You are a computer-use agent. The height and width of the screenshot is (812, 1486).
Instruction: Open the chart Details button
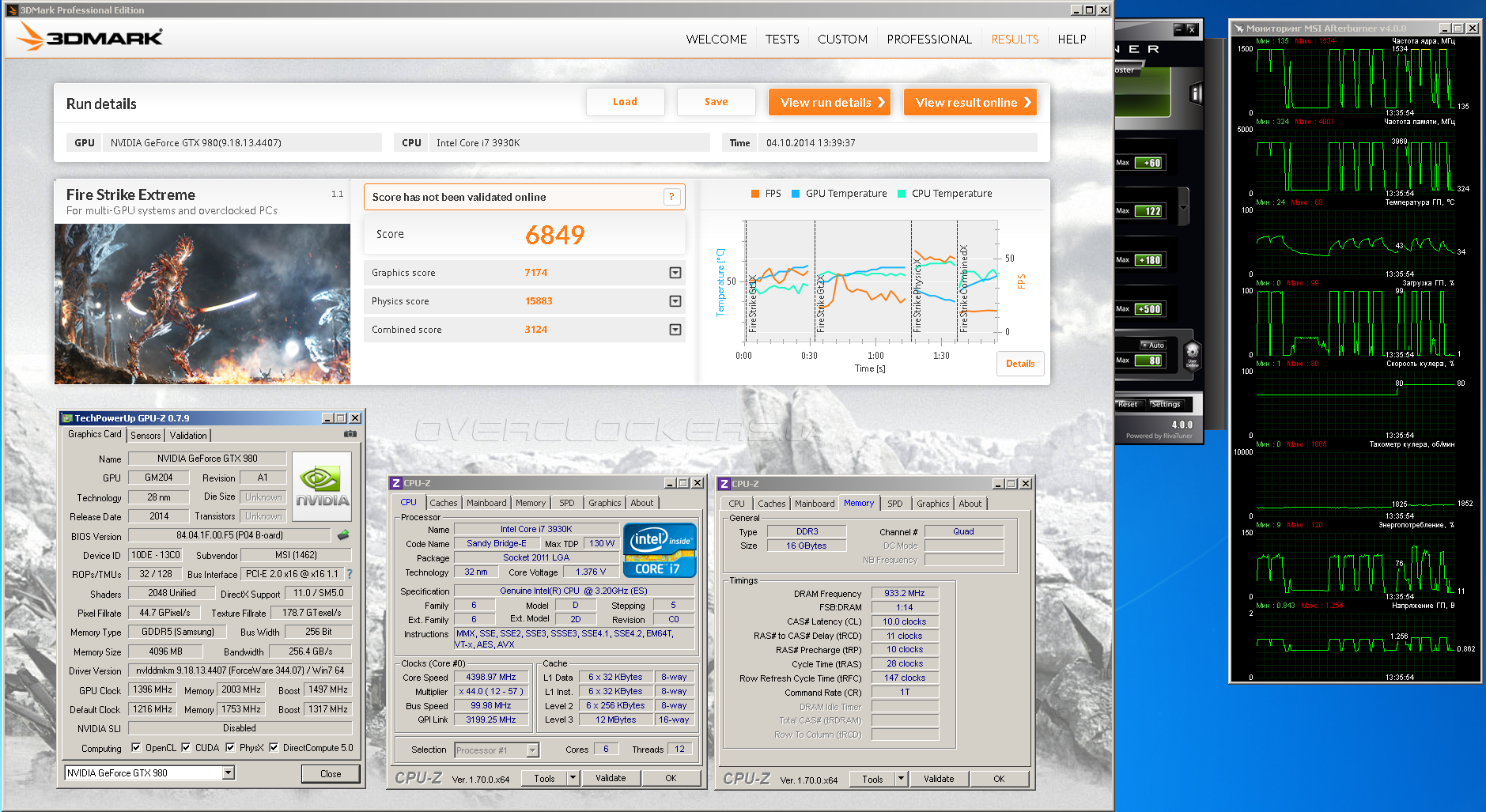1020,364
